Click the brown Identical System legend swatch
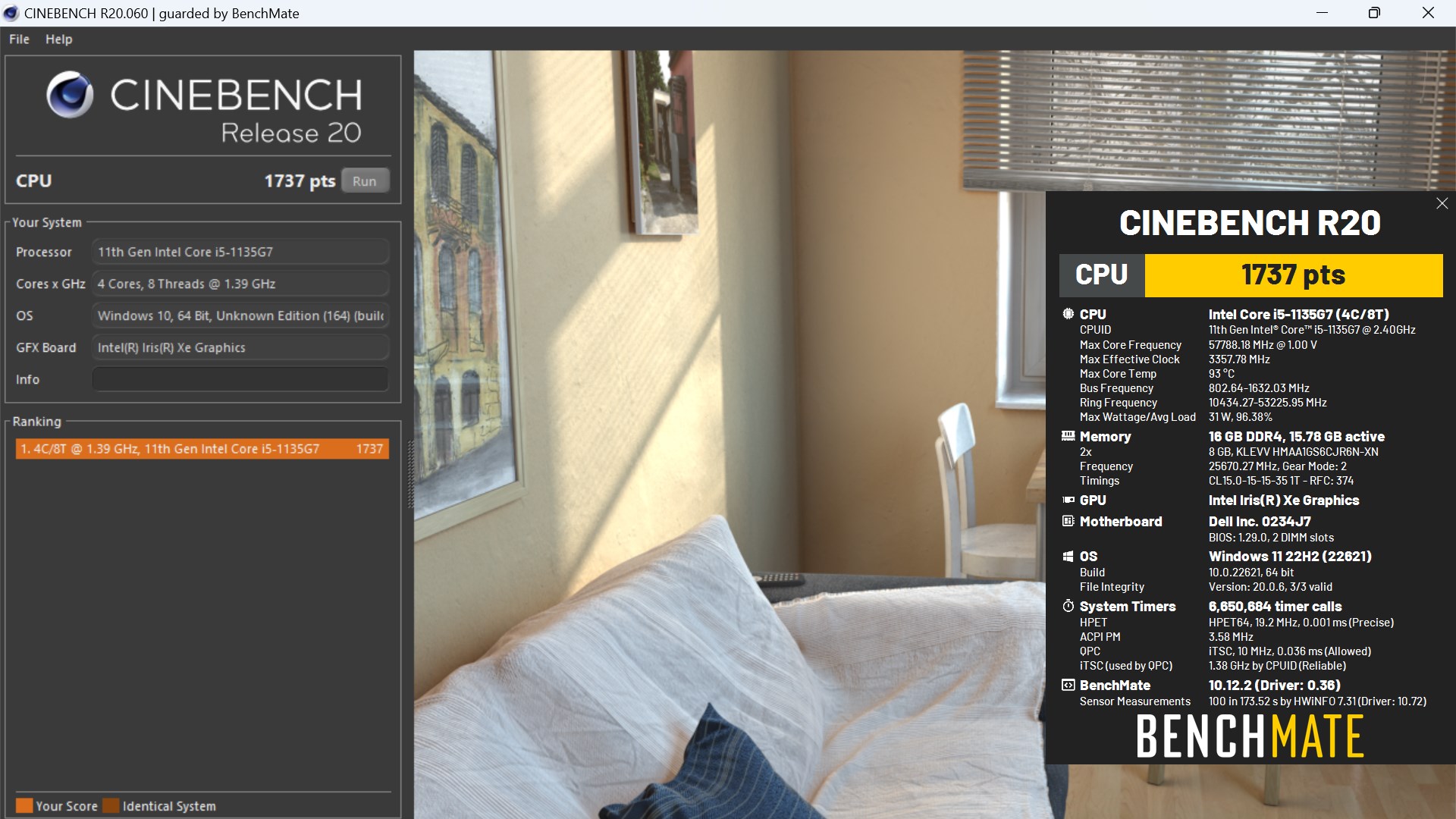Viewport: 1456px width, 819px height. click(111, 805)
